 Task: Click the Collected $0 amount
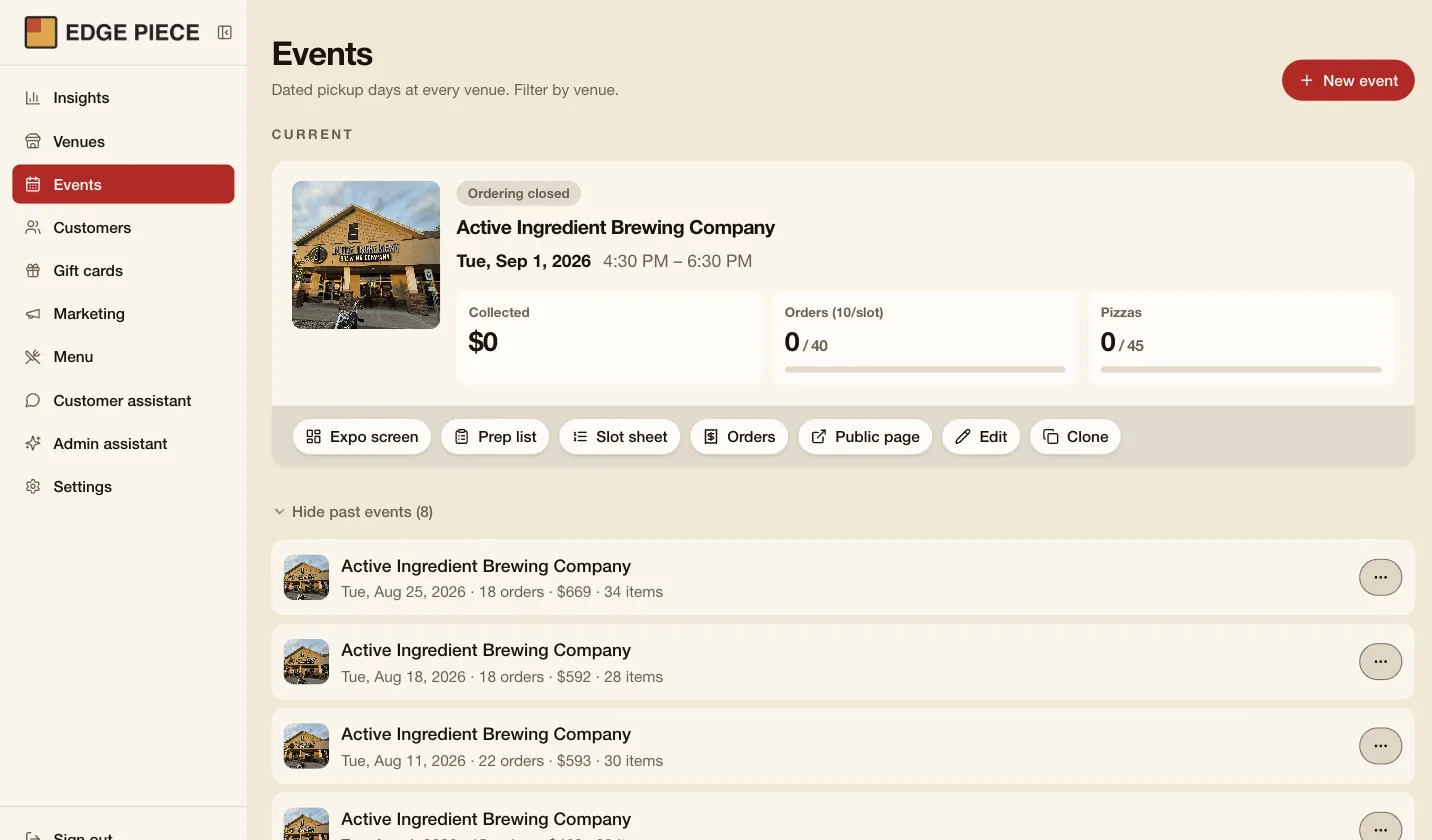click(483, 342)
